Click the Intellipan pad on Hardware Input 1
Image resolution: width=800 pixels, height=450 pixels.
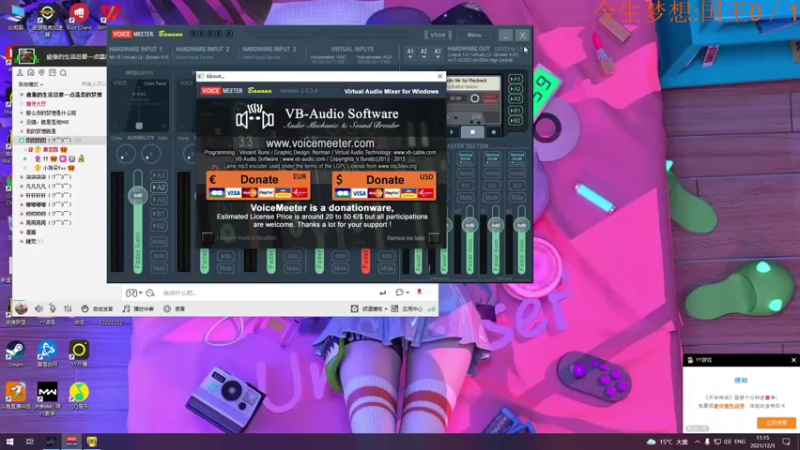coord(139,104)
